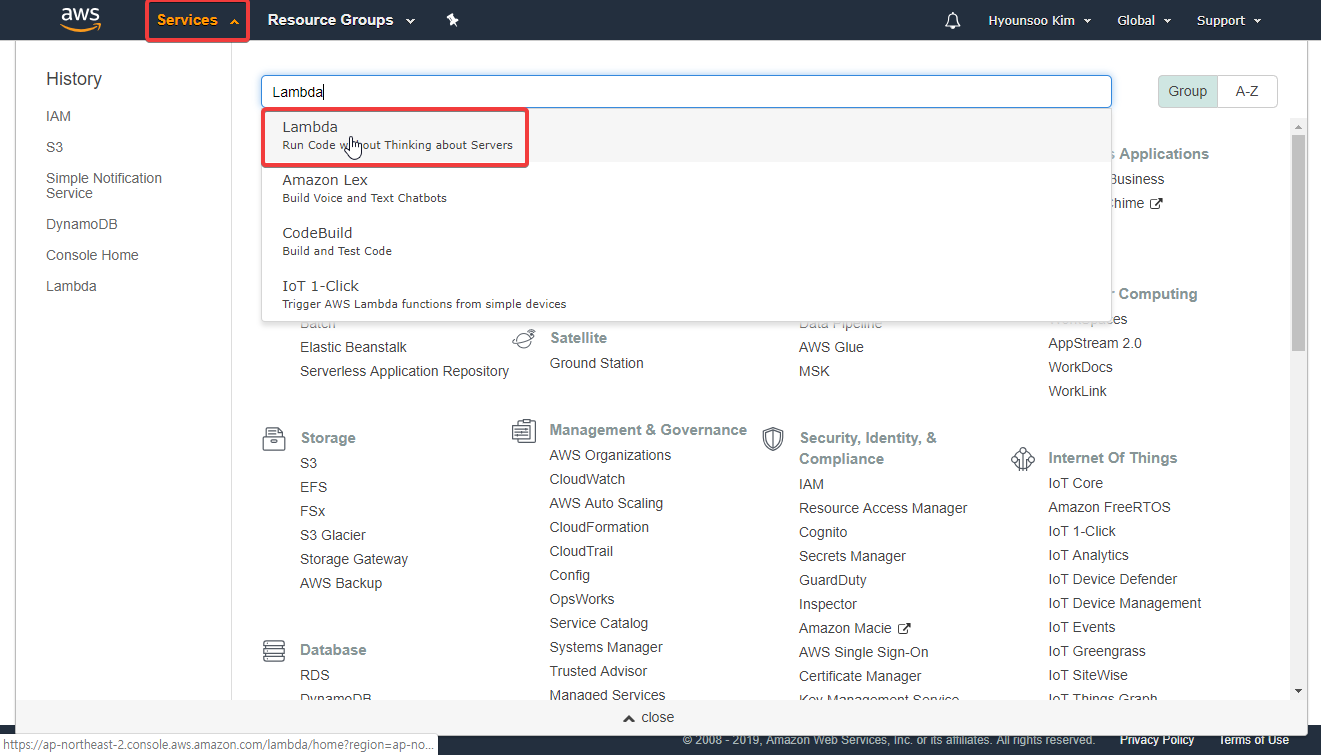Click the Internet Of Things icon
Screen dimensions: 1321x755
coord(1022,459)
